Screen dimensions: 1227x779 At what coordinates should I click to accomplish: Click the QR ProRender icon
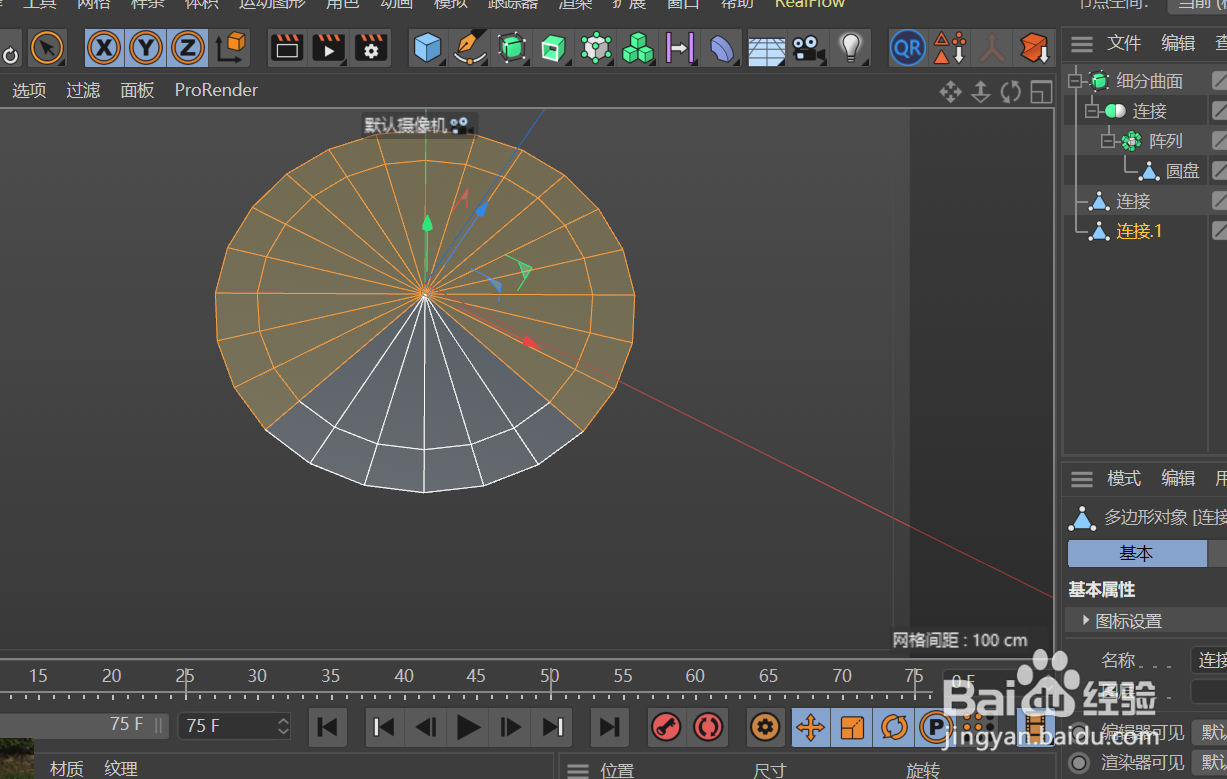[x=907, y=47]
